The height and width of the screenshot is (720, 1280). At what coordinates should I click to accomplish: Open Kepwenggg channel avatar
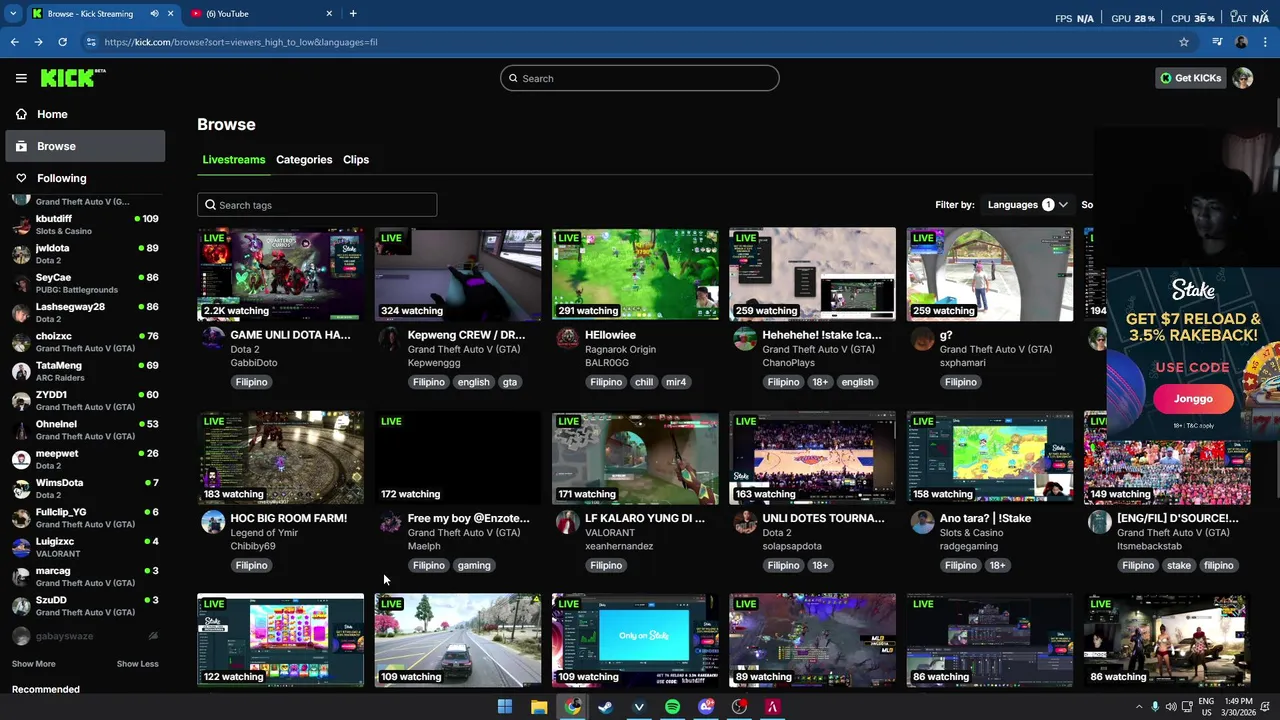[390, 338]
